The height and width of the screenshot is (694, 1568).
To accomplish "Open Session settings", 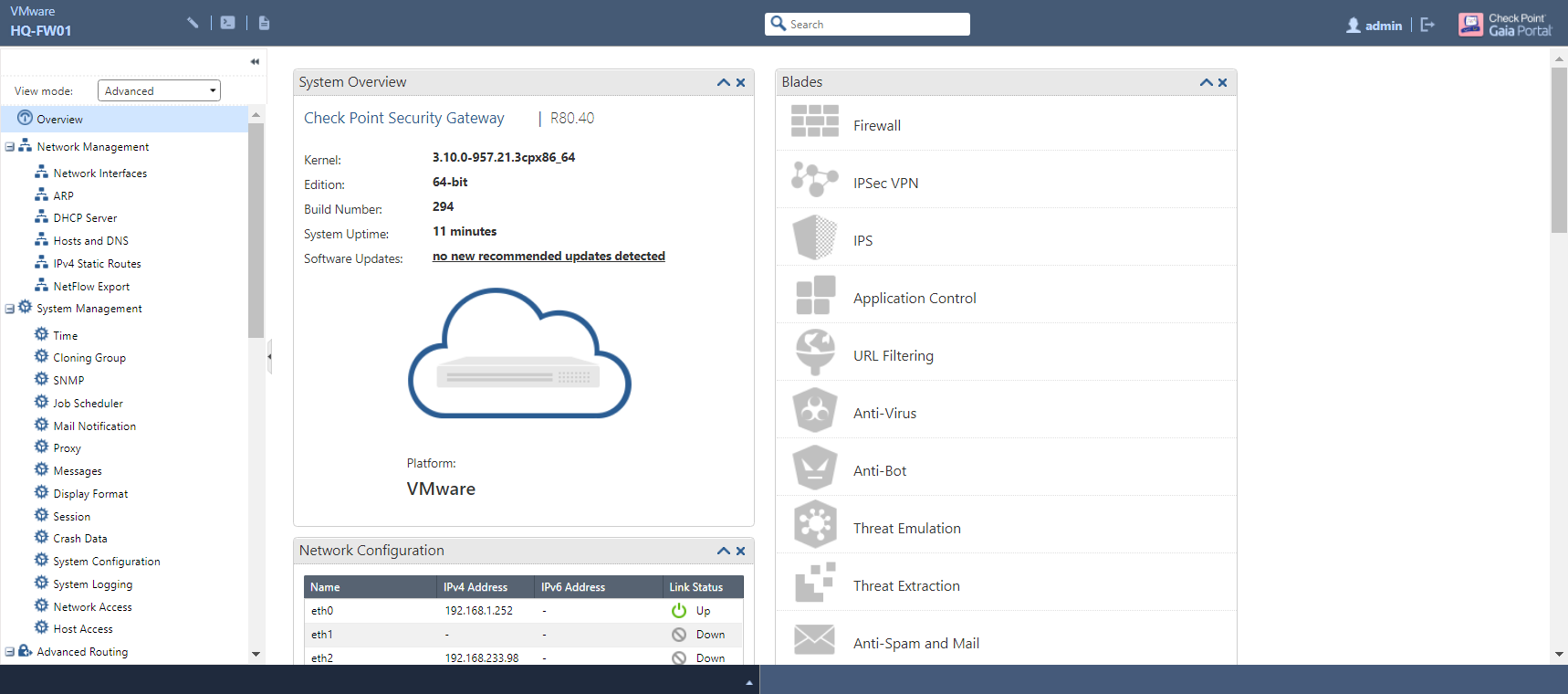I will pos(71,517).
